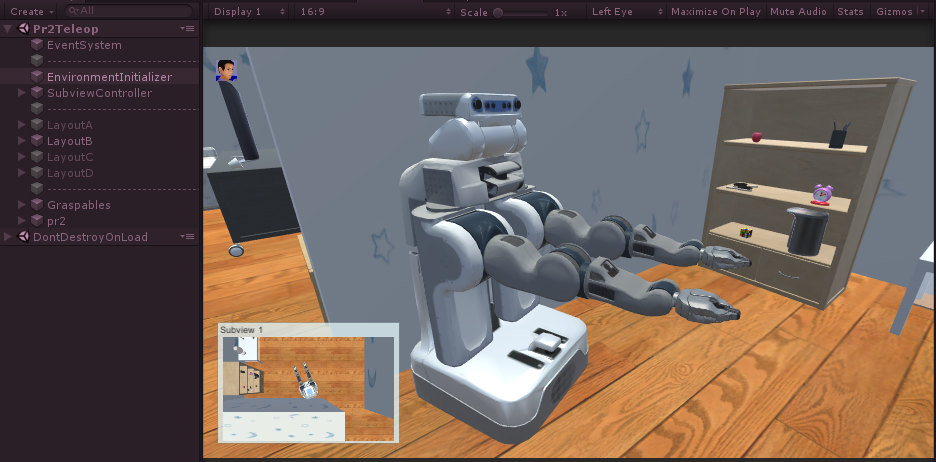Open the Create menu in Hierarchy

pos(31,11)
